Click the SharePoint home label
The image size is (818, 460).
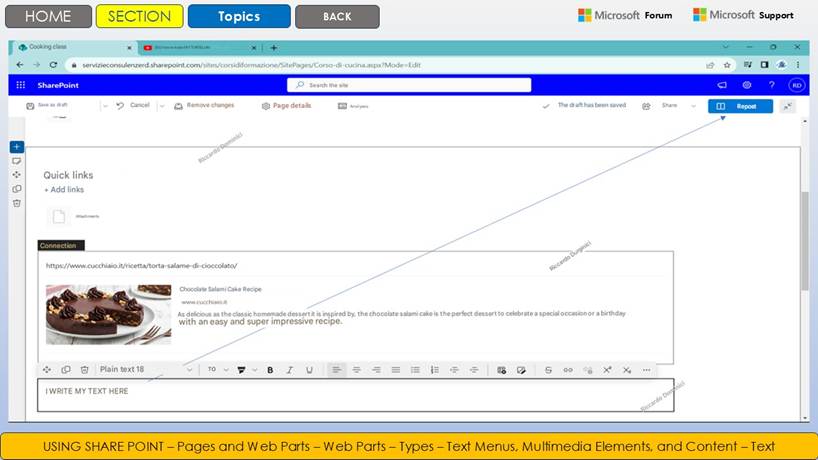tap(58, 85)
